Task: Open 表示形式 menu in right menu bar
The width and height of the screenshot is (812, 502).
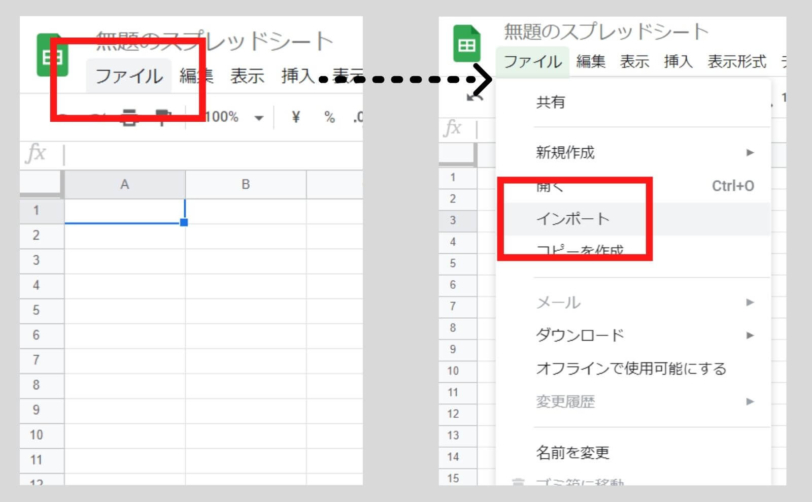Action: [736, 62]
